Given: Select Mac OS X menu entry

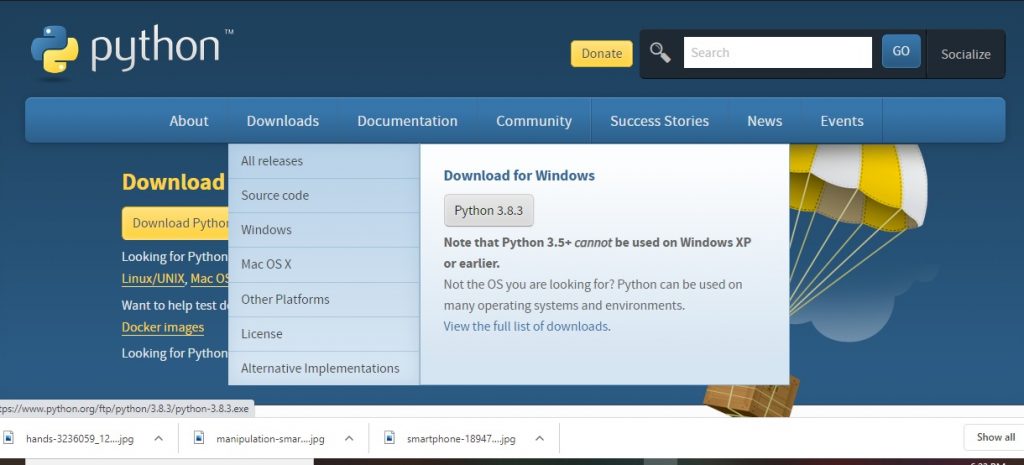Looking at the screenshot, I should 324,265.
